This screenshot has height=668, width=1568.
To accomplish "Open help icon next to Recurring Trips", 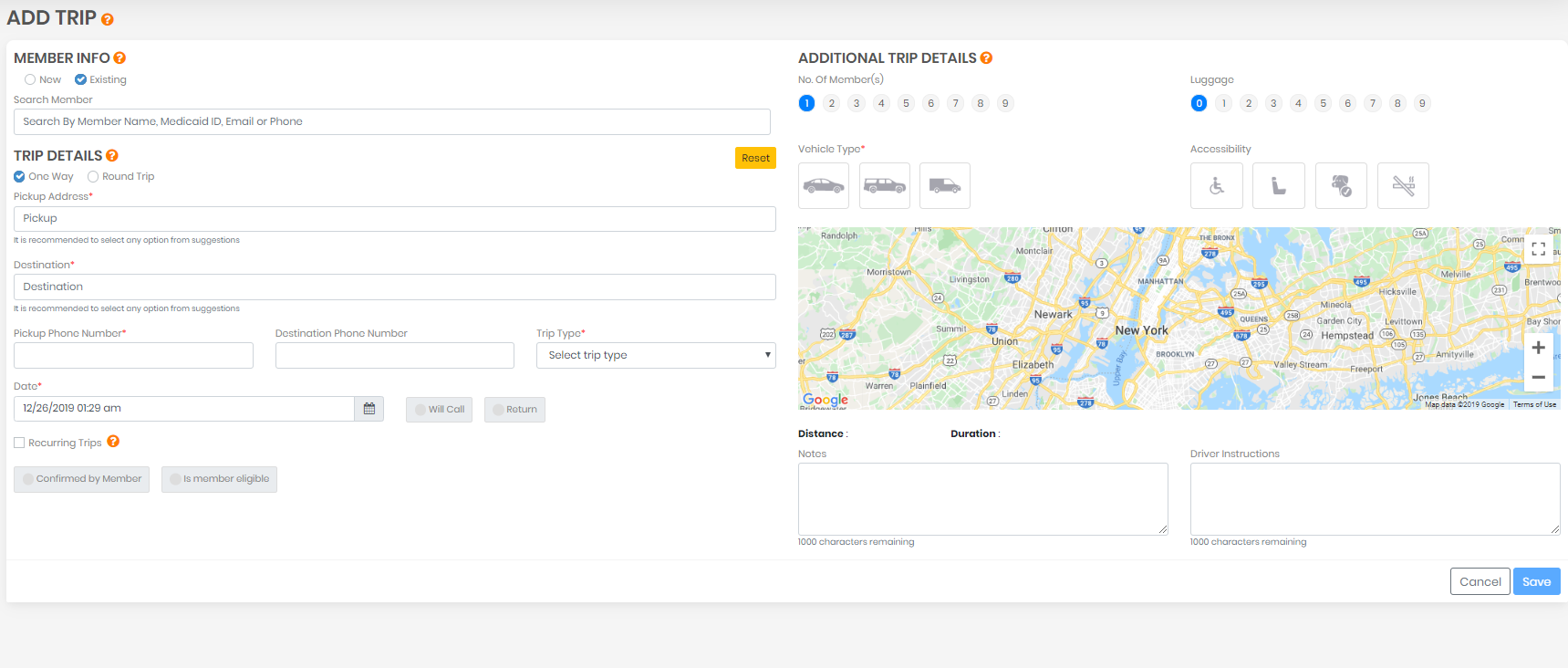I will point(113,442).
